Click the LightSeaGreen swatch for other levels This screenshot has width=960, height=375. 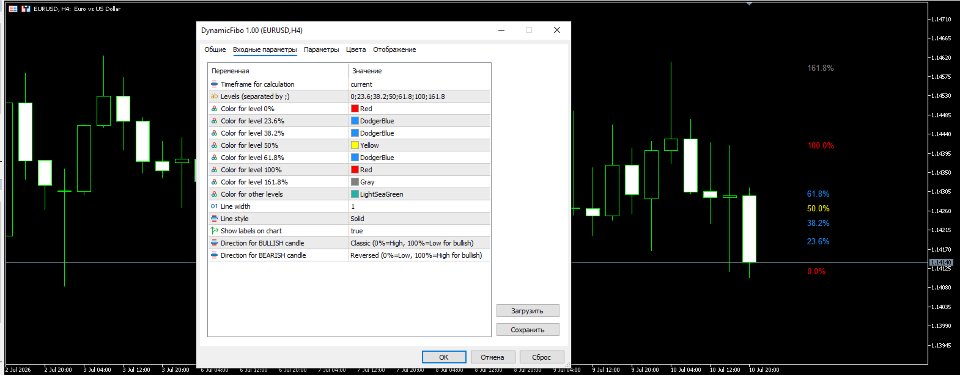[354, 194]
